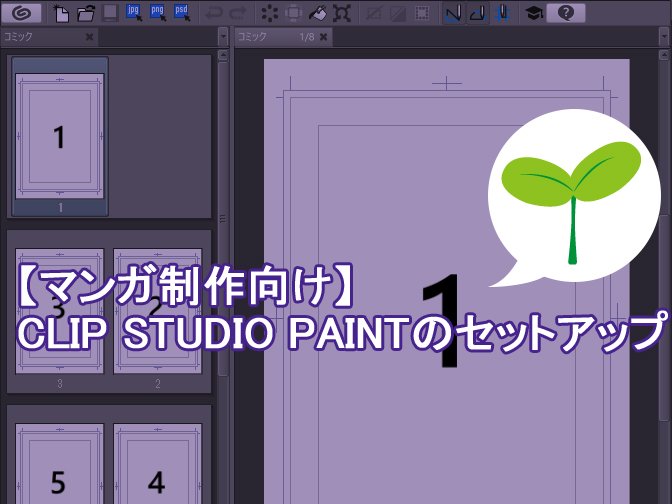Click the page manager scroll-up arrow
This screenshot has height=504, width=672.
tap(223, 55)
